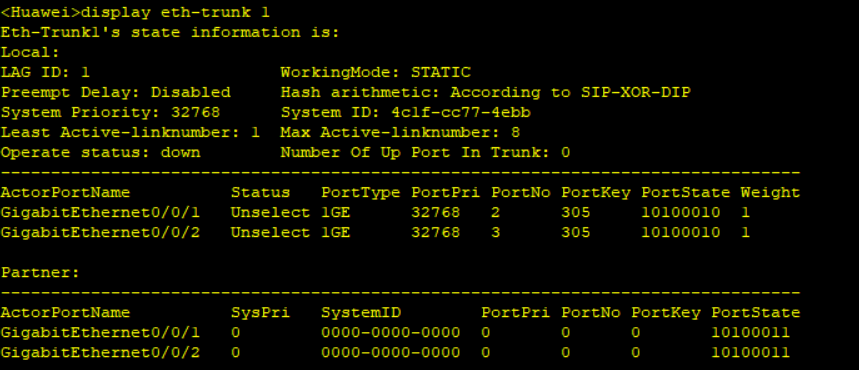Screen dimensions: 859x370
Task: Click the Partner table 'PortState' column header
Action: pyautogui.click(x=755, y=312)
